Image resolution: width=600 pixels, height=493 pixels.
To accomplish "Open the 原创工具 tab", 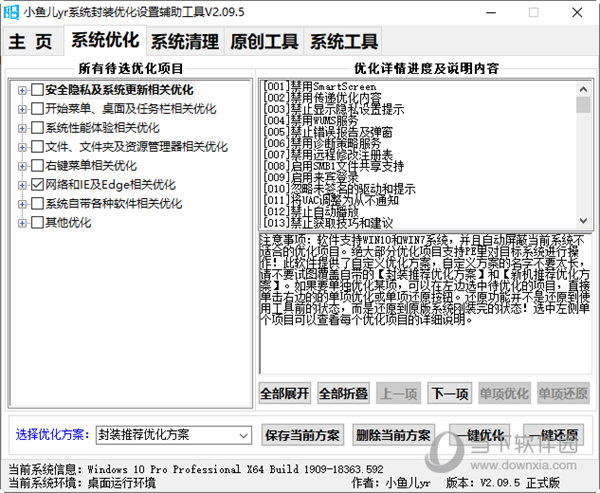I will [264, 42].
